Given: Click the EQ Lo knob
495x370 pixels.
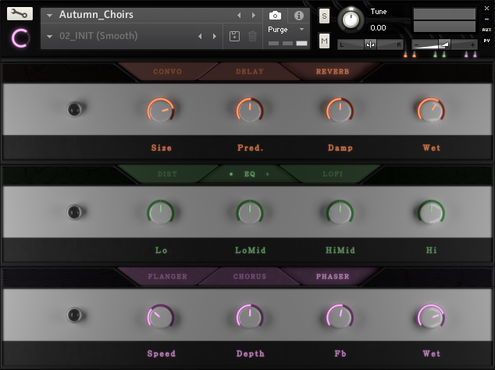Looking at the screenshot, I should pos(161,212).
